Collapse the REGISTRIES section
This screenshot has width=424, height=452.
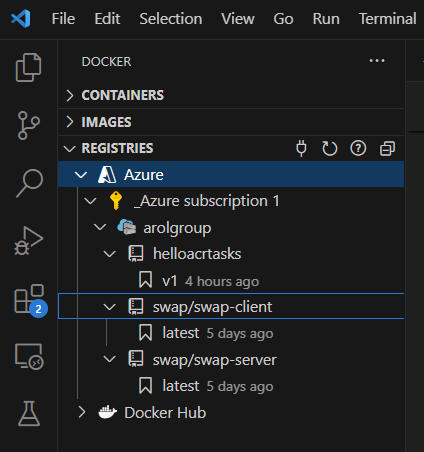pyautogui.click(x=70, y=148)
